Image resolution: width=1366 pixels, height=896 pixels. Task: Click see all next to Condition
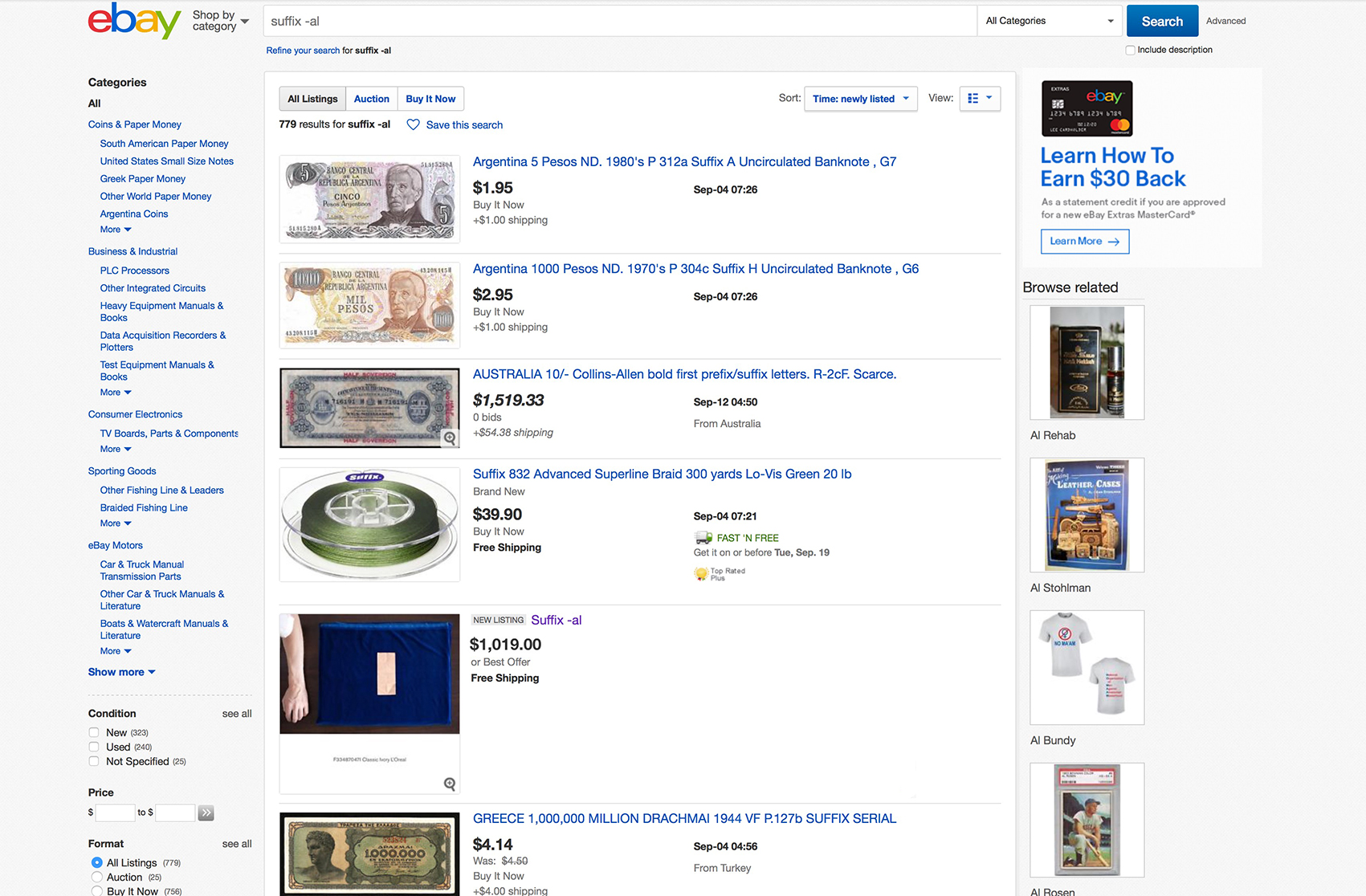[237, 714]
